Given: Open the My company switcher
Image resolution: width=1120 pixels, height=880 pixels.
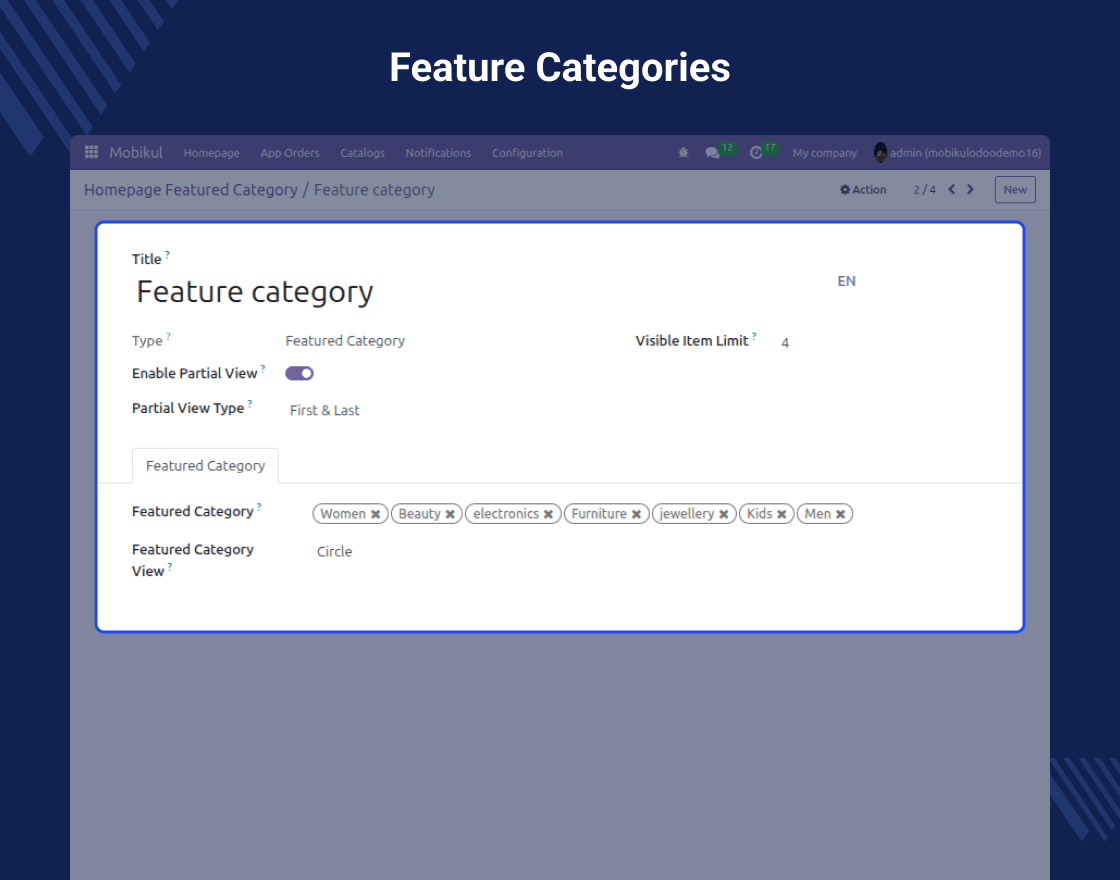Looking at the screenshot, I should 824,153.
